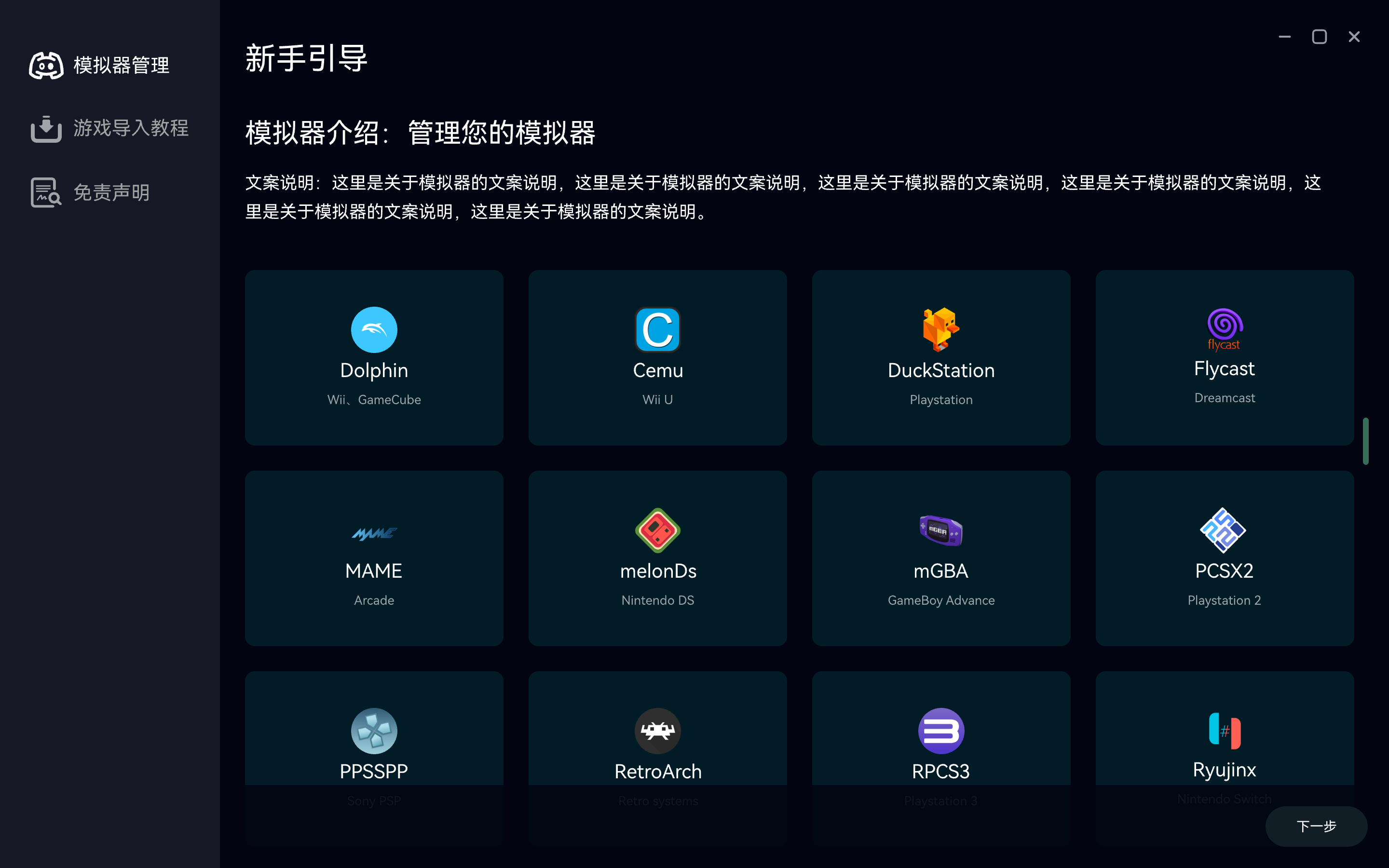Click the DuckStation duck icon
Viewport: 1389px width, 868px height.
[940, 329]
